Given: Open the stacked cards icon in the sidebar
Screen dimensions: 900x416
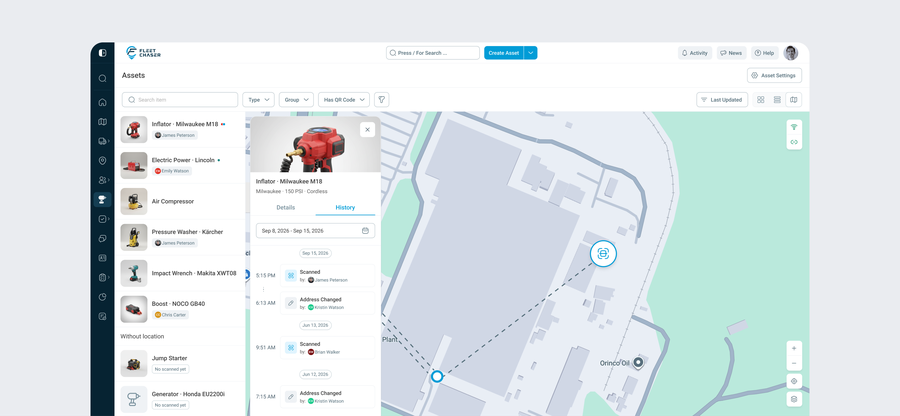Looking at the screenshot, I should (102, 238).
